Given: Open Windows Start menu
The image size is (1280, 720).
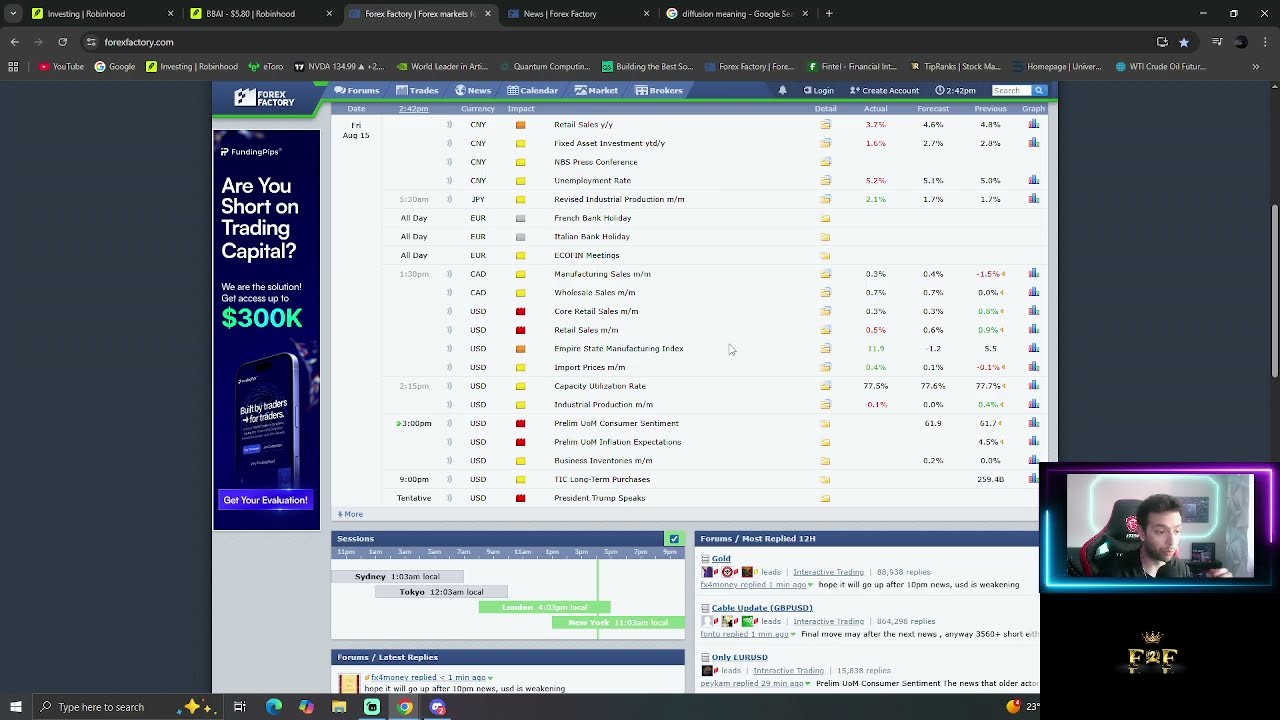Looking at the screenshot, I should pos(15,707).
